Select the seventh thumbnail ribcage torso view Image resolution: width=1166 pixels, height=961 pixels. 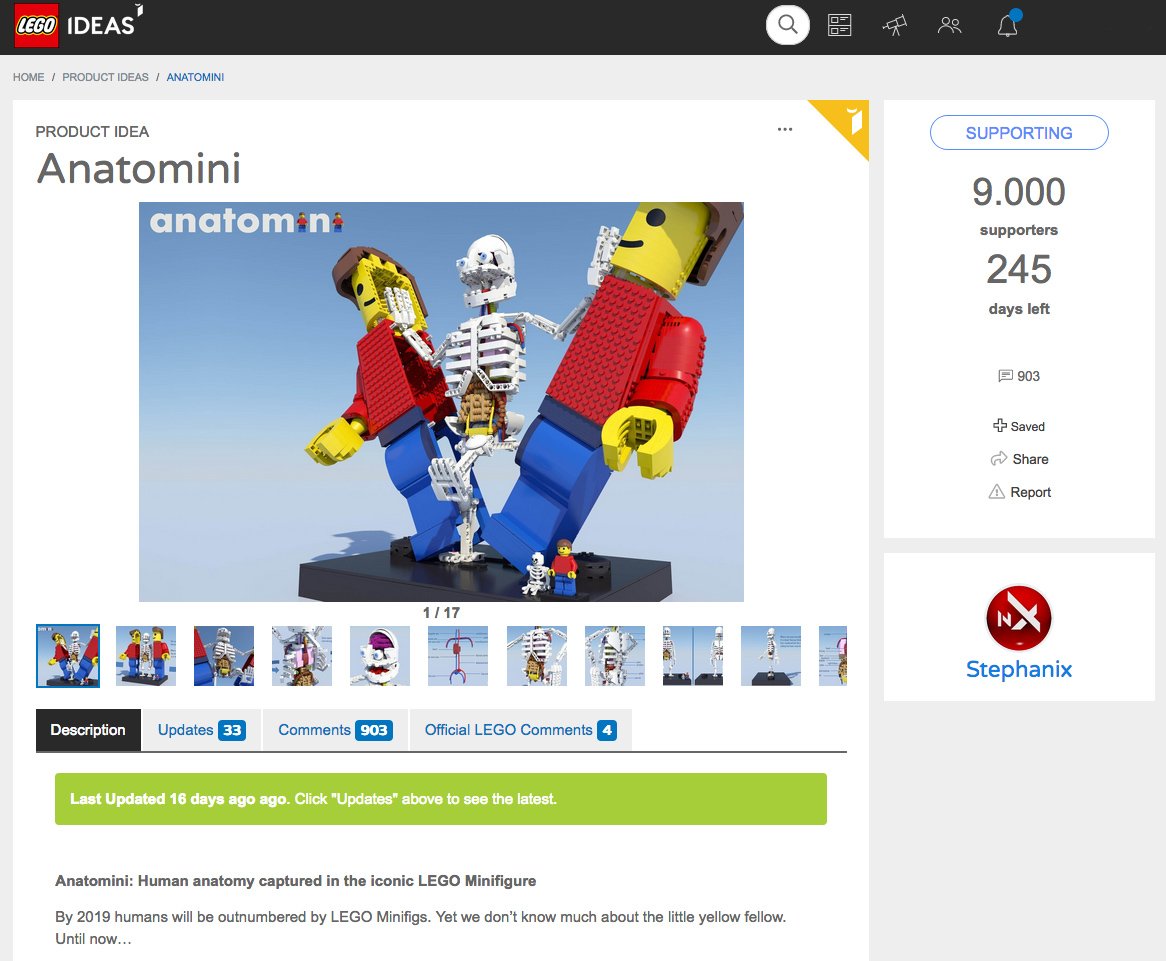coord(537,655)
